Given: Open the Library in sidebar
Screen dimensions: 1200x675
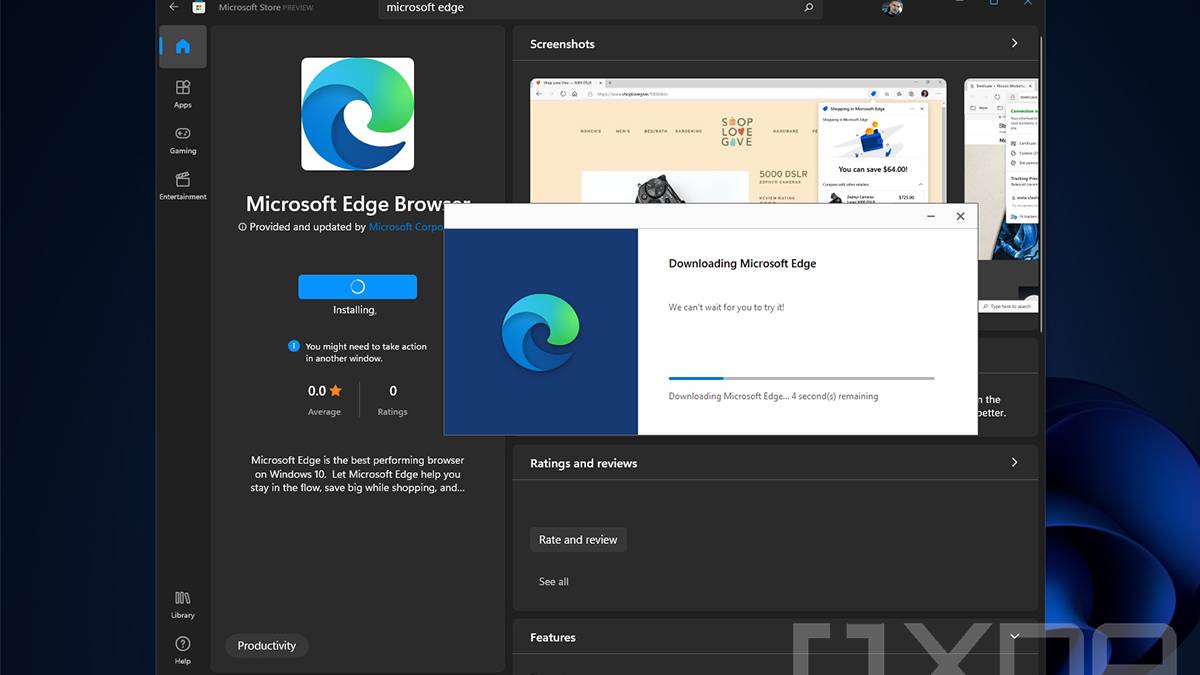Looking at the screenshot, I should coord(182,604).
